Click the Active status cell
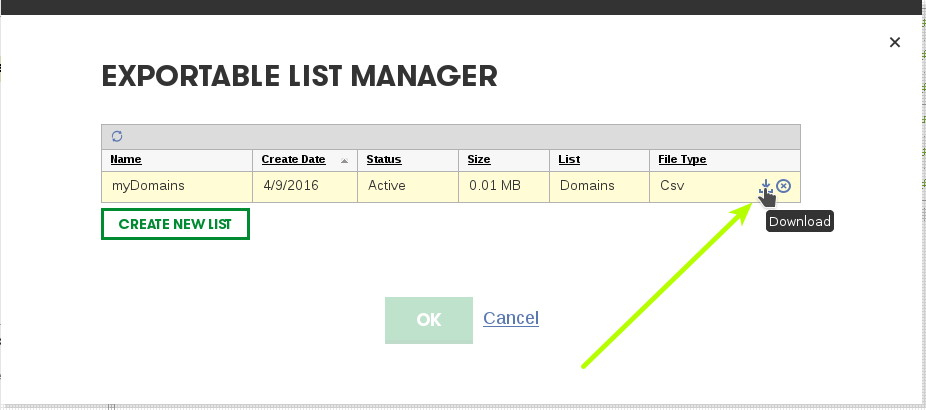Image resolution: width=926 pixels, height=410 pixels. (x=408, y=187)
